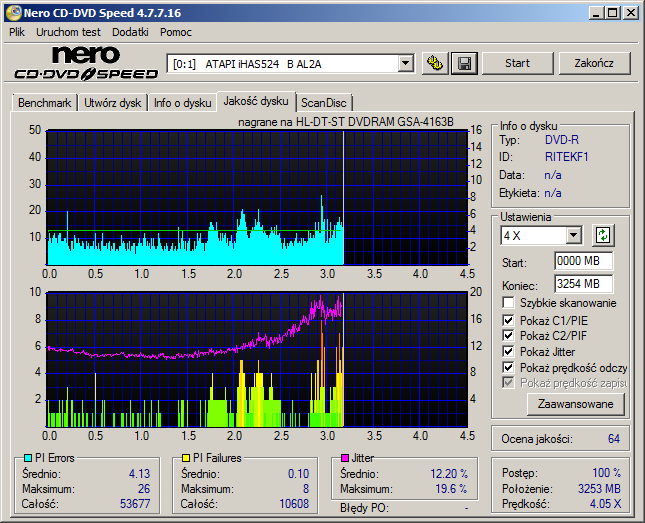This screenshot has width=645, height=523.
Task: Click the RITEKF1 disc ID value
Action: 566,157
